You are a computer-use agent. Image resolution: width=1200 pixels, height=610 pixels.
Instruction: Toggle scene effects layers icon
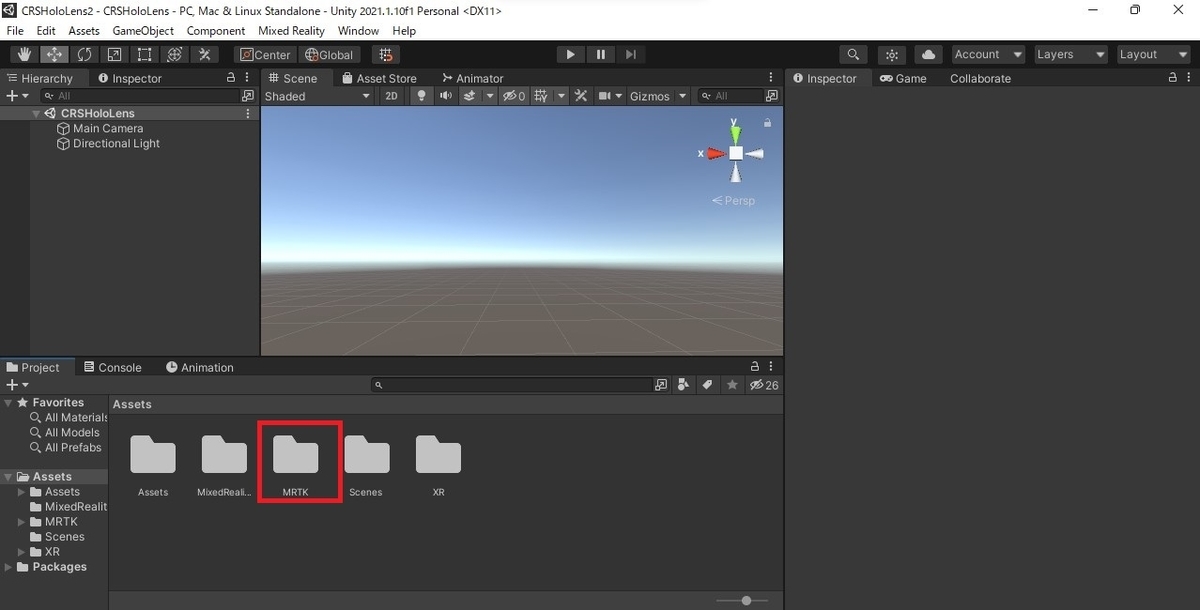tap(470, 96)
